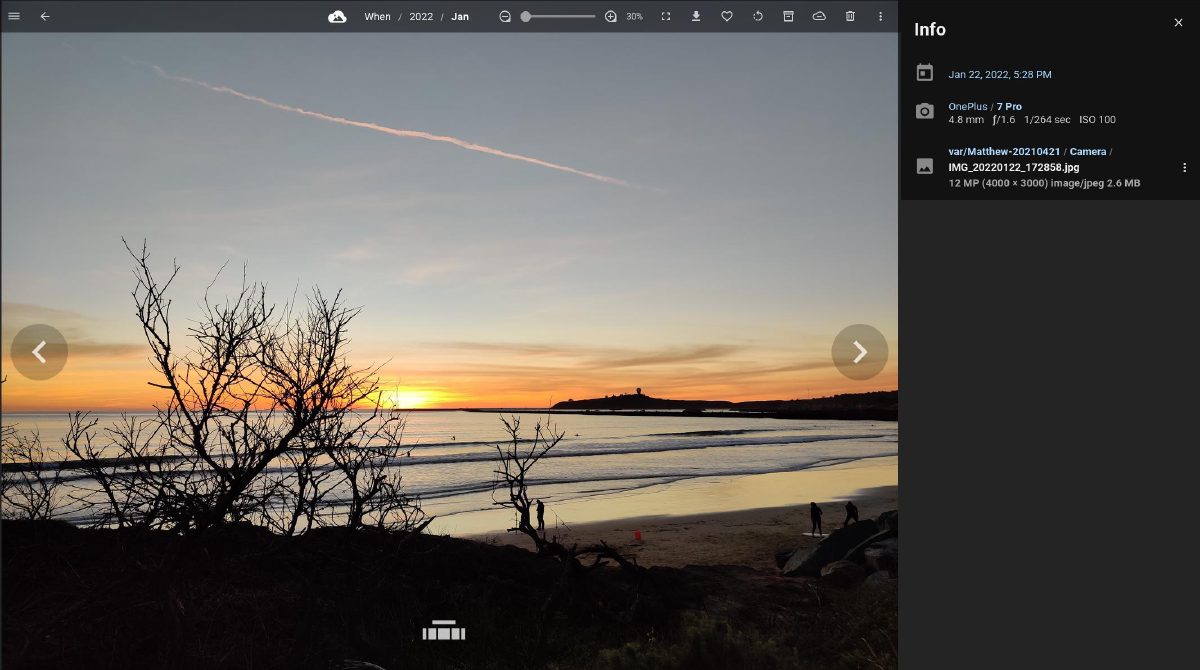Click the 'ISO 100' value
The width and height of the screenshot is (1200, 670).
[x=1097, y=120]
